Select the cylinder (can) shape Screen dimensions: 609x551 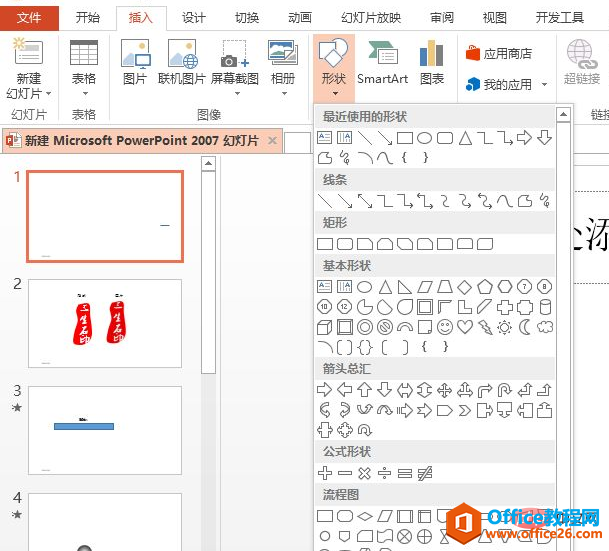point(545,307)
